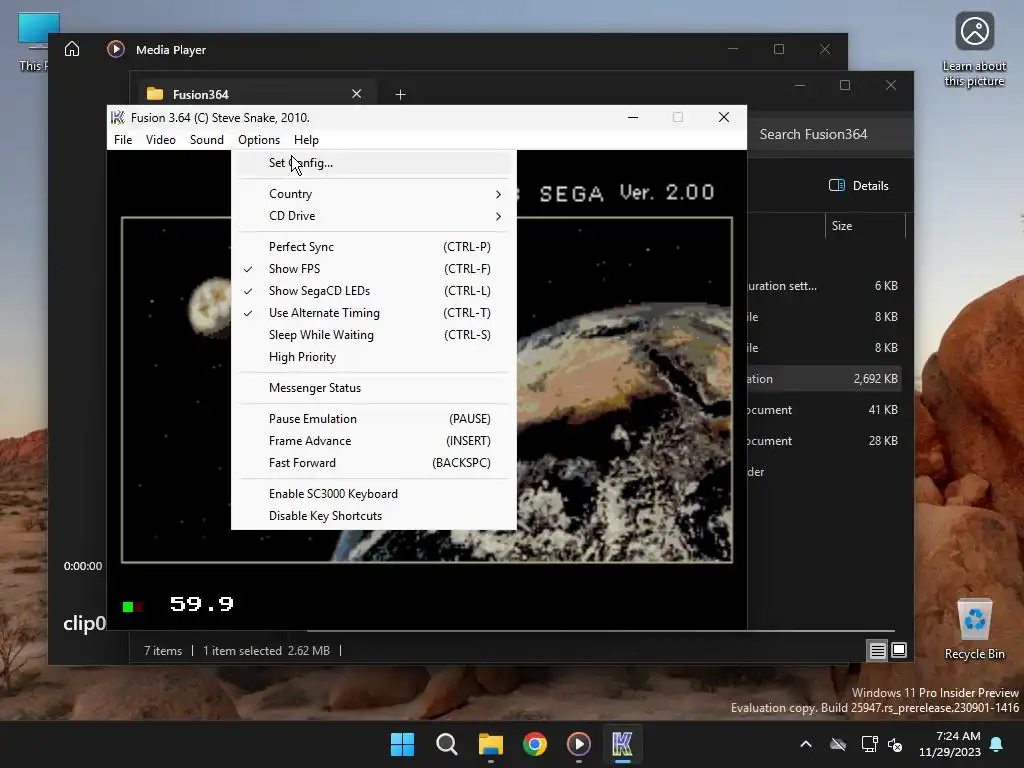This screenshot has width=1024, height=768.
Task: Select Fast Forward menu entry
Action: click(x=374, y=463)
